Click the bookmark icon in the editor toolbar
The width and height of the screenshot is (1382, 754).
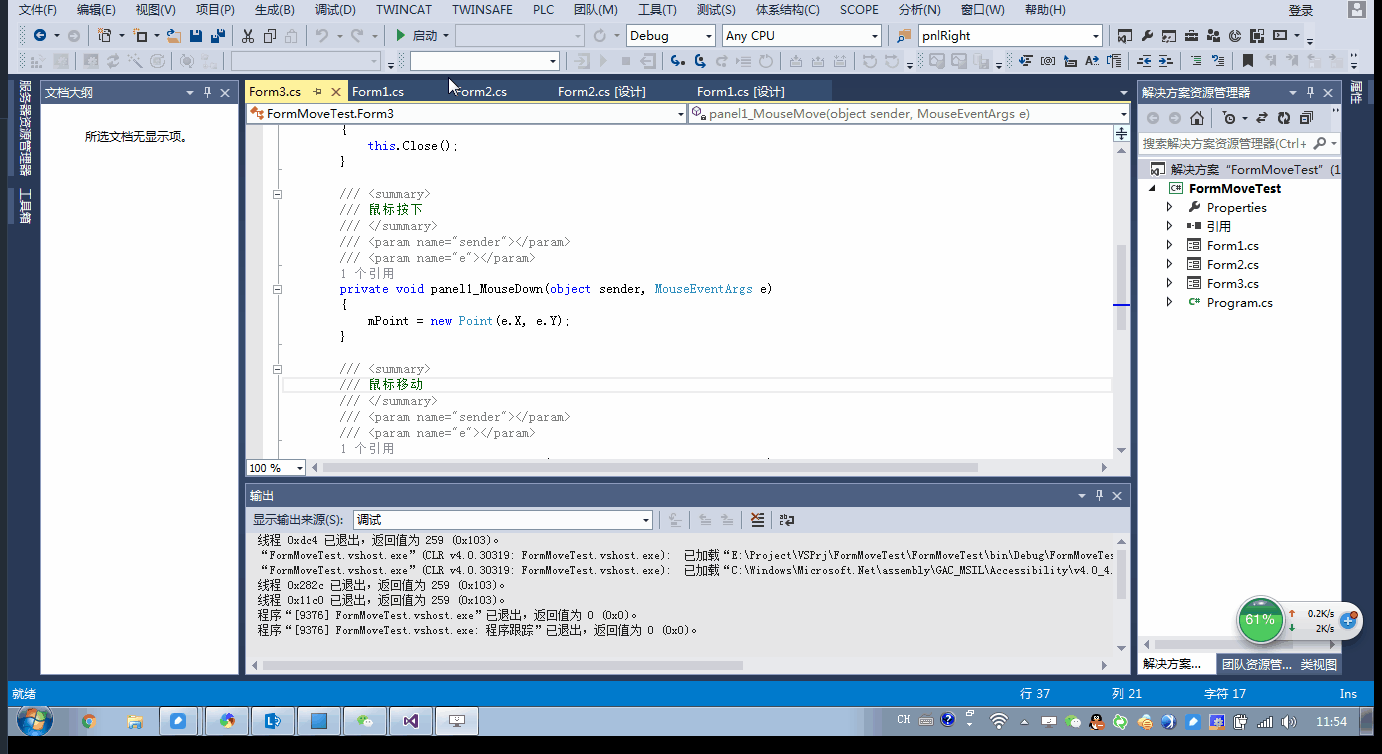[1247, 61]
